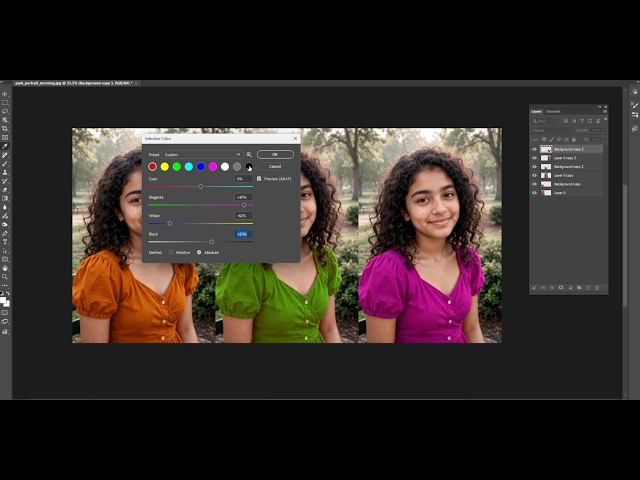
Task: Choose the Greens color swatch
Action: click(x=177, y=167)
